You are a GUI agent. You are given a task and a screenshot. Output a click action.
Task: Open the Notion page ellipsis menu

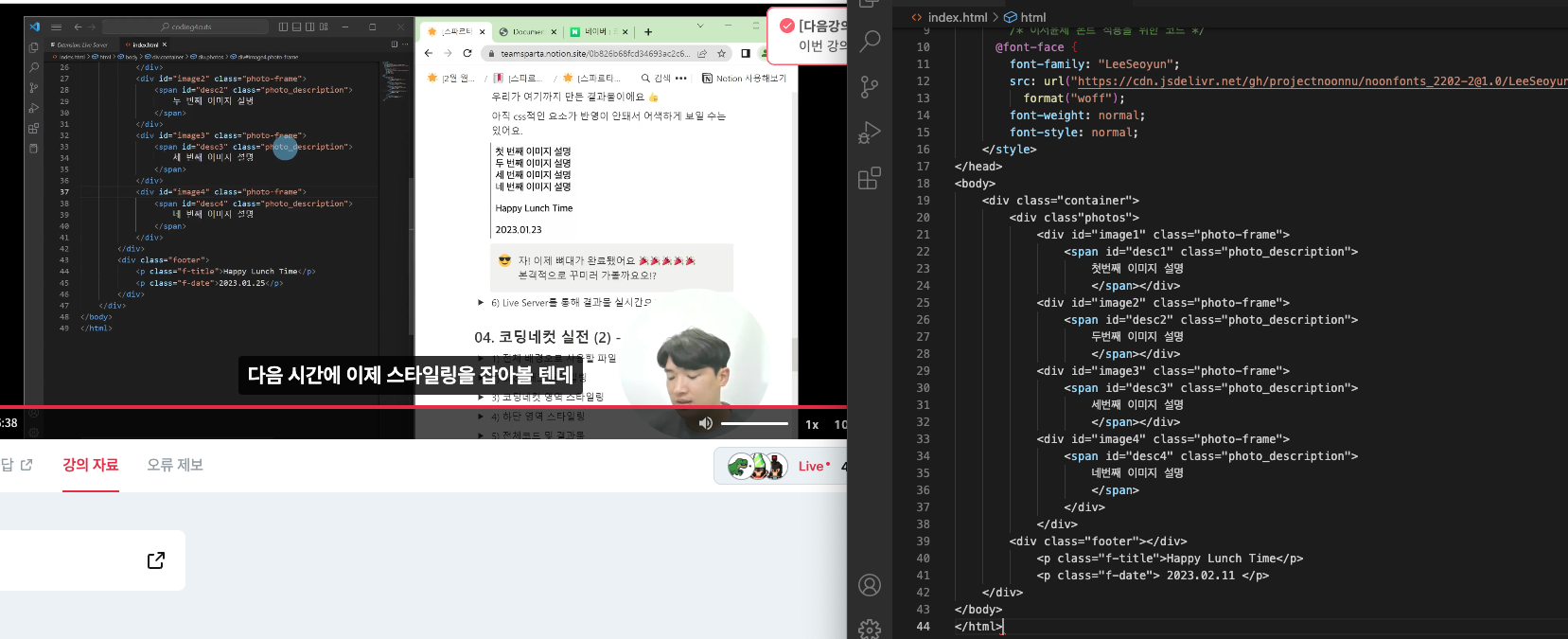pyautogui.click(x=680, y=79)
